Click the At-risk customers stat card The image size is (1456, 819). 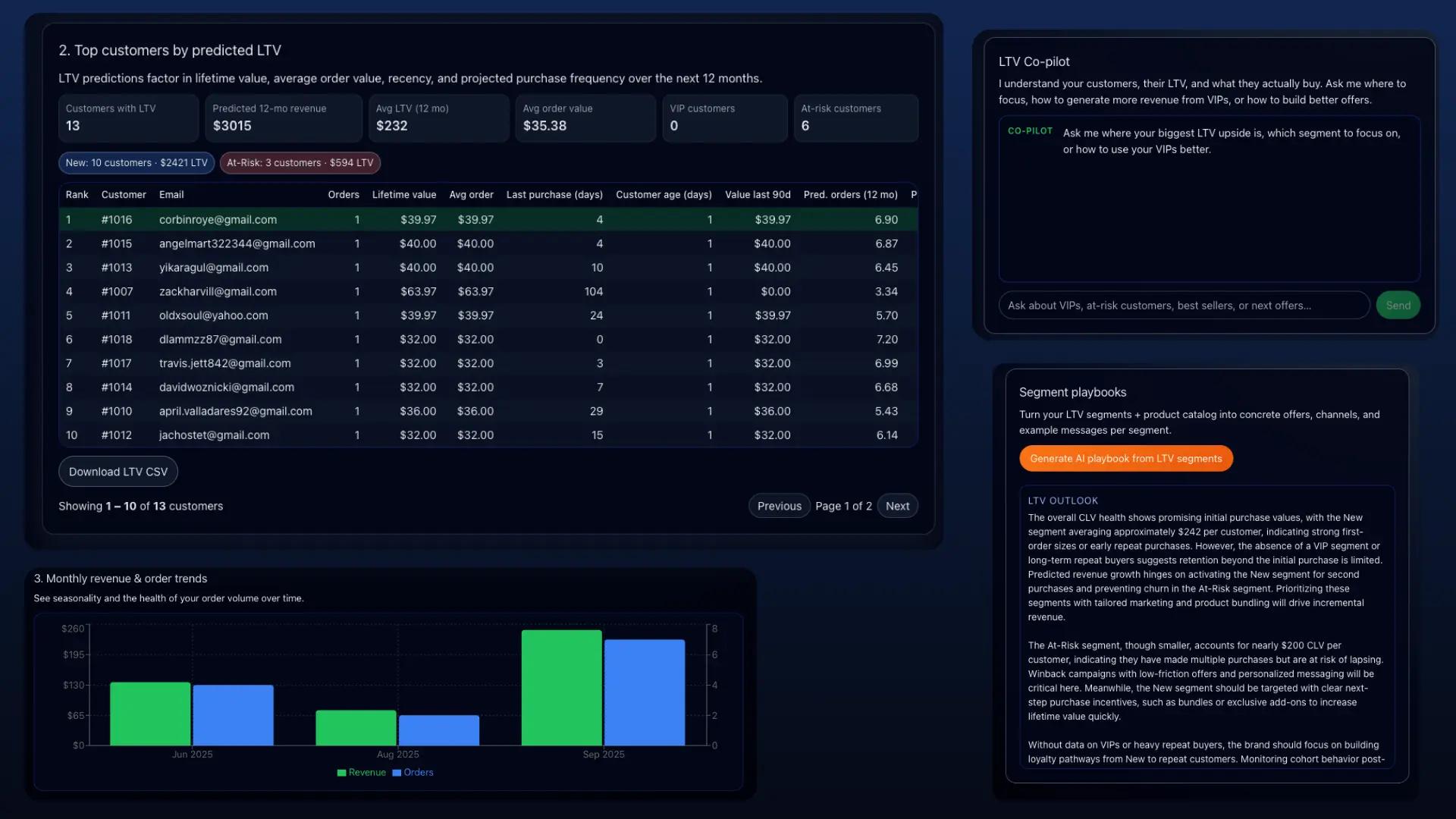[856, 118]
